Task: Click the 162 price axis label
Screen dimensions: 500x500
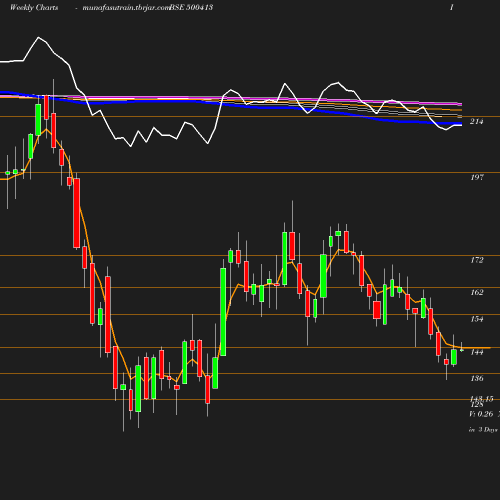Action: pyautogui.click(x=477, y=292)
